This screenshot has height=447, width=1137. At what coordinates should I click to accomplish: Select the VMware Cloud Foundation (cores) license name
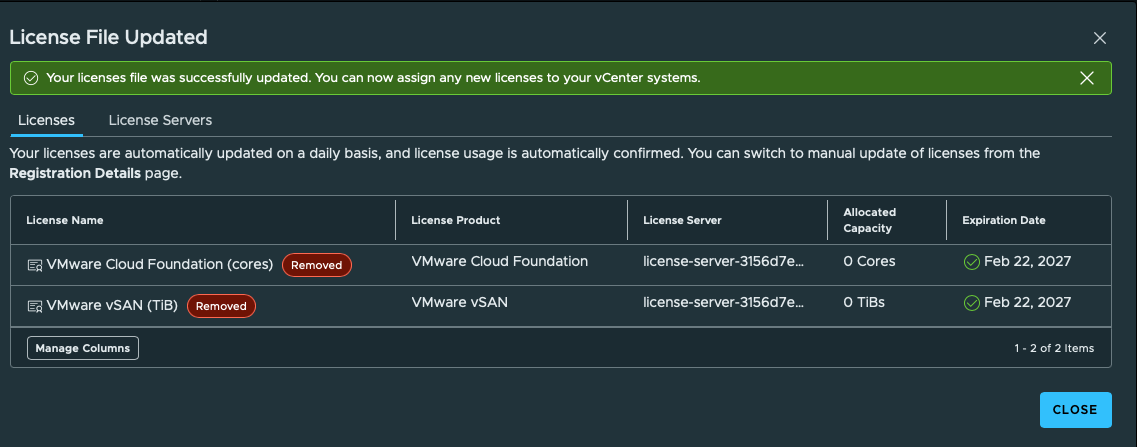tap(160, 265)
